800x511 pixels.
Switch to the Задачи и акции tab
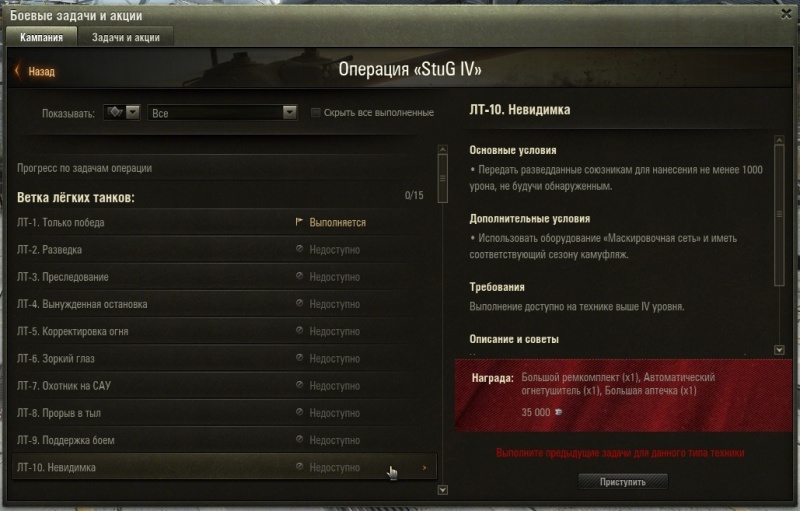point(126,37)
